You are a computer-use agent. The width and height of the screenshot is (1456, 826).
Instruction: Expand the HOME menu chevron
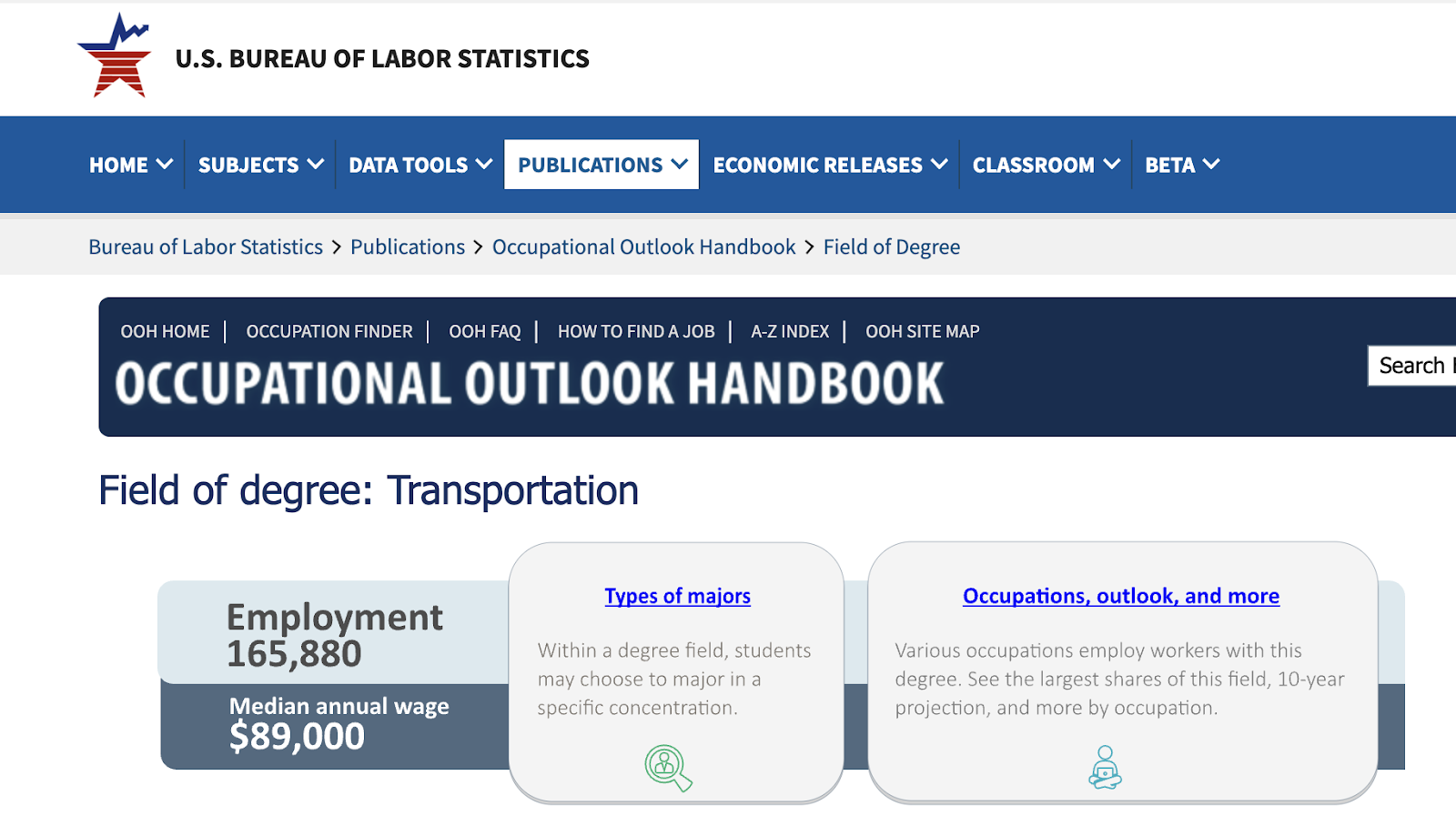coord(165,165)
